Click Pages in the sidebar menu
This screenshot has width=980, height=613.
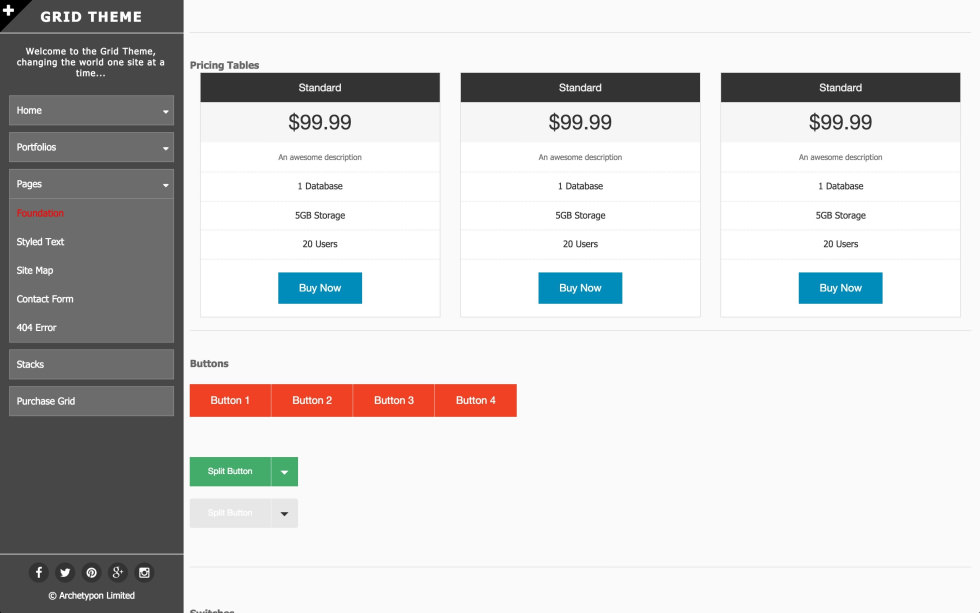(91, 184)
